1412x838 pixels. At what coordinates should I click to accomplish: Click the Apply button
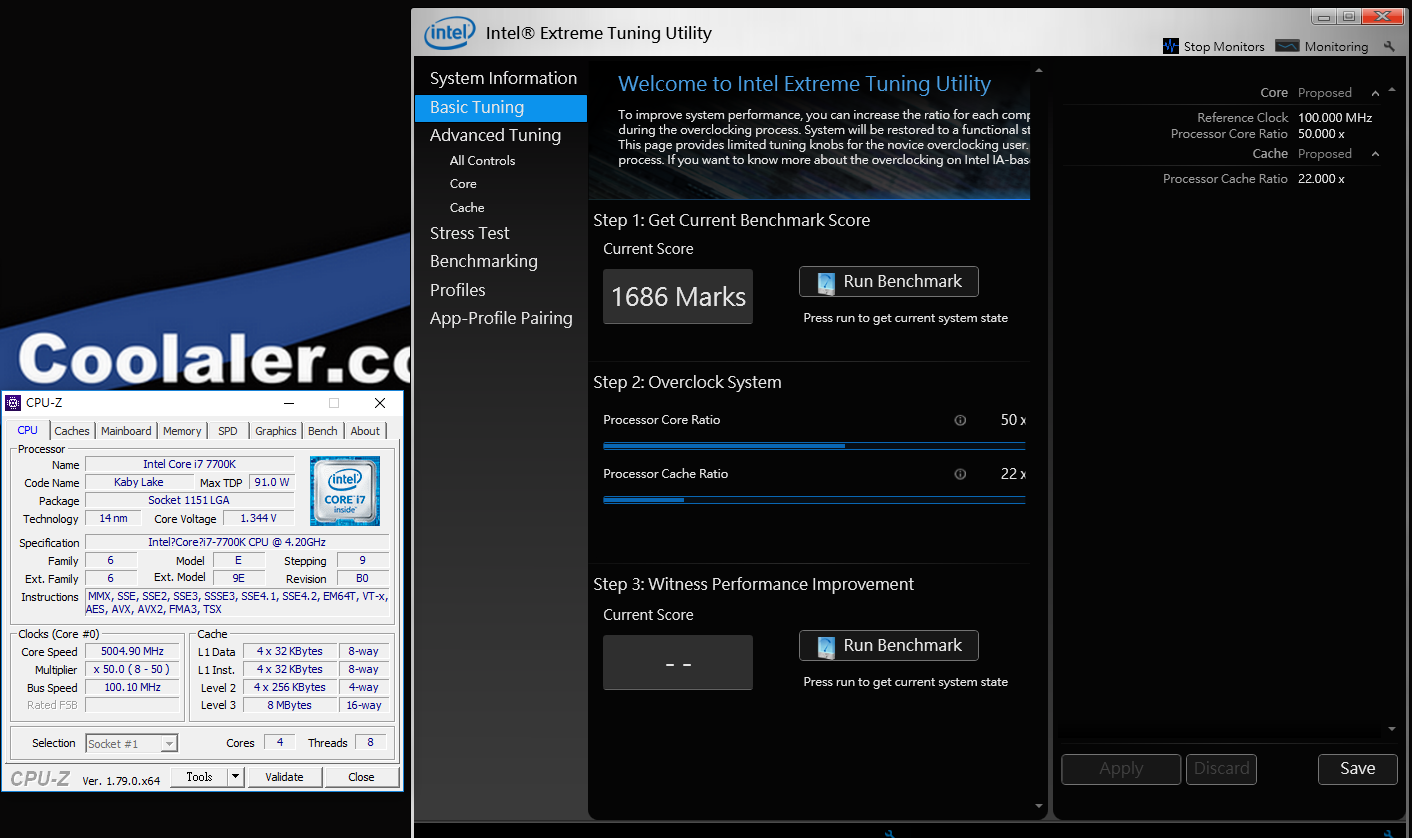click(1121, 769)
